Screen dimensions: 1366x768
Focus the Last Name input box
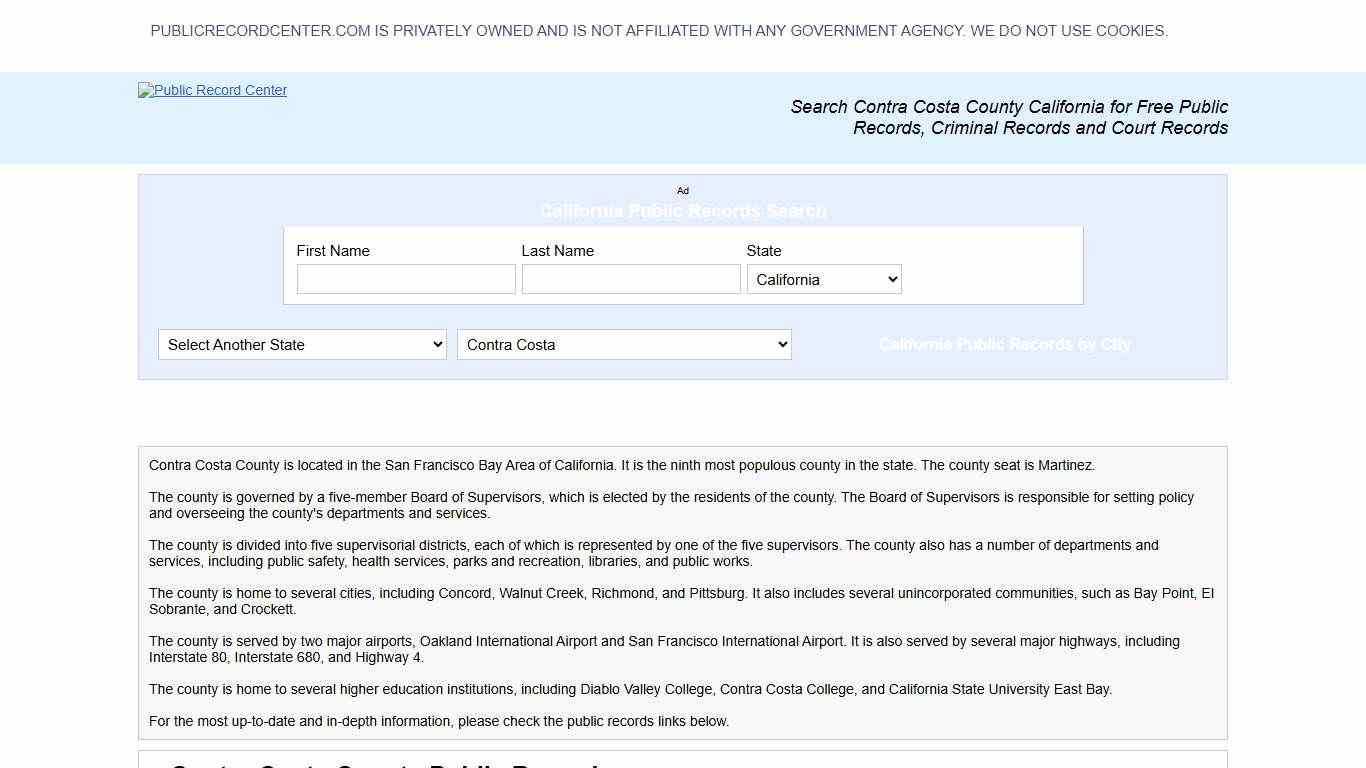pos(630,279)
